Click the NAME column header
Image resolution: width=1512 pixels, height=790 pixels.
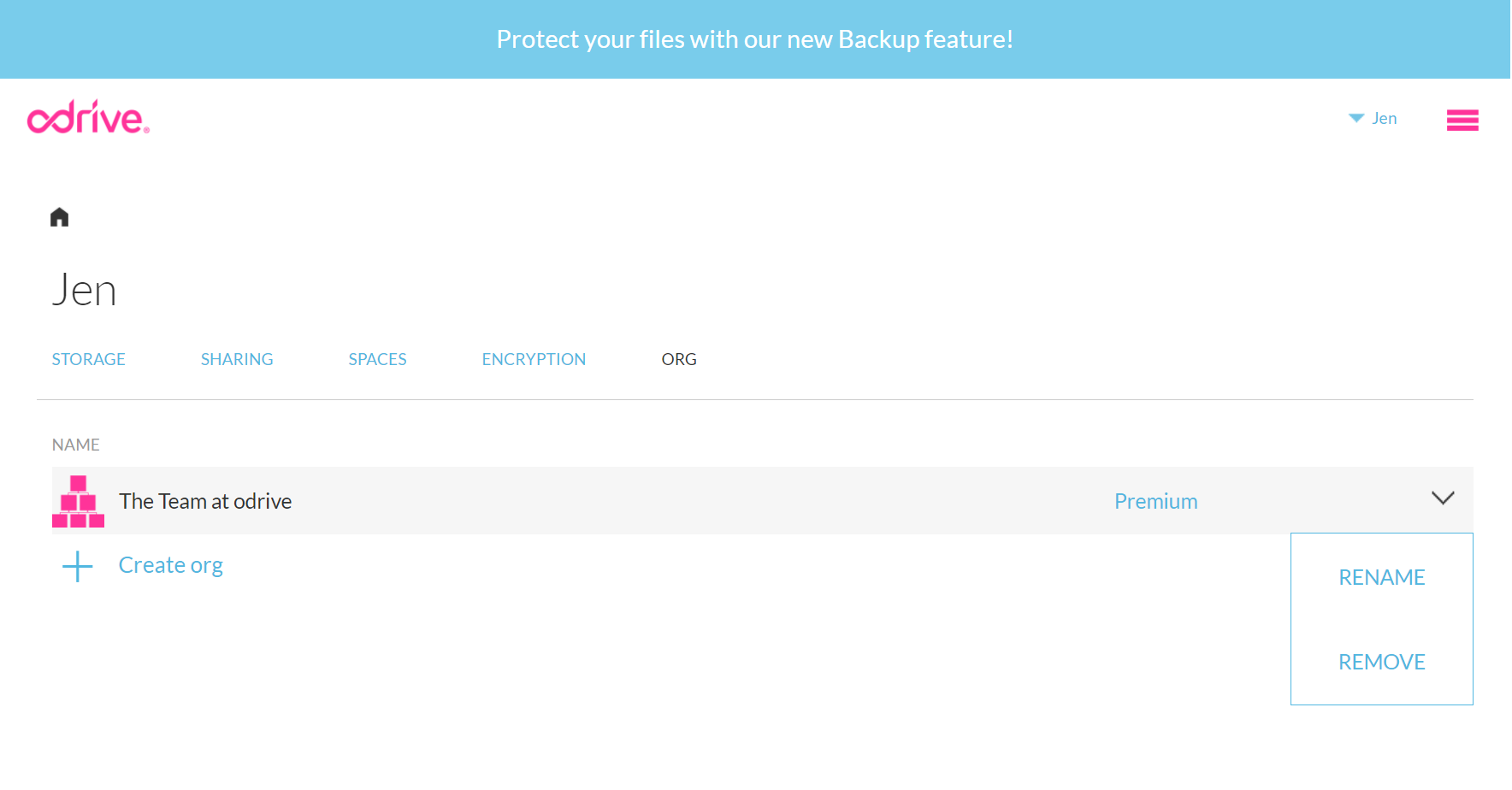[76, 445]
